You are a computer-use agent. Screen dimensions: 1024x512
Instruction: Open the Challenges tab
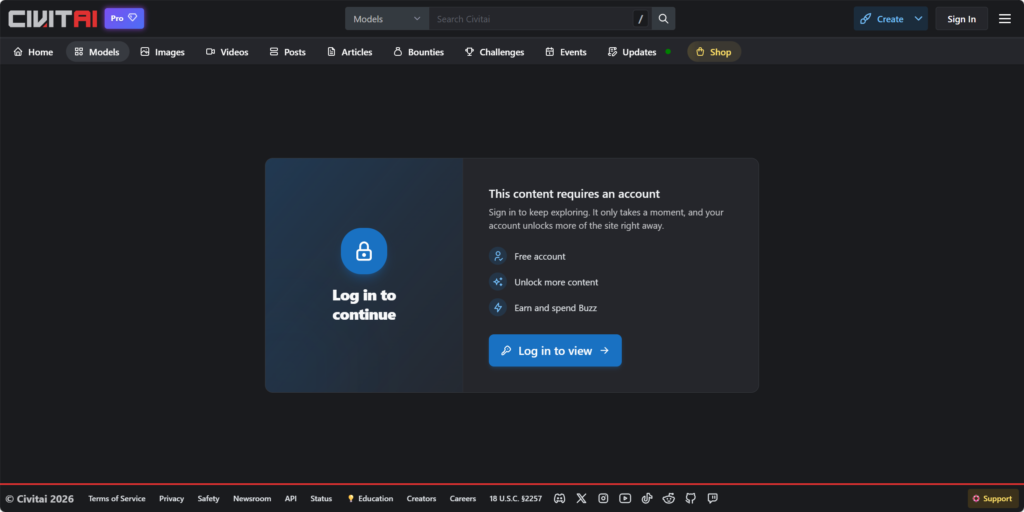click(x=494, y=52)
